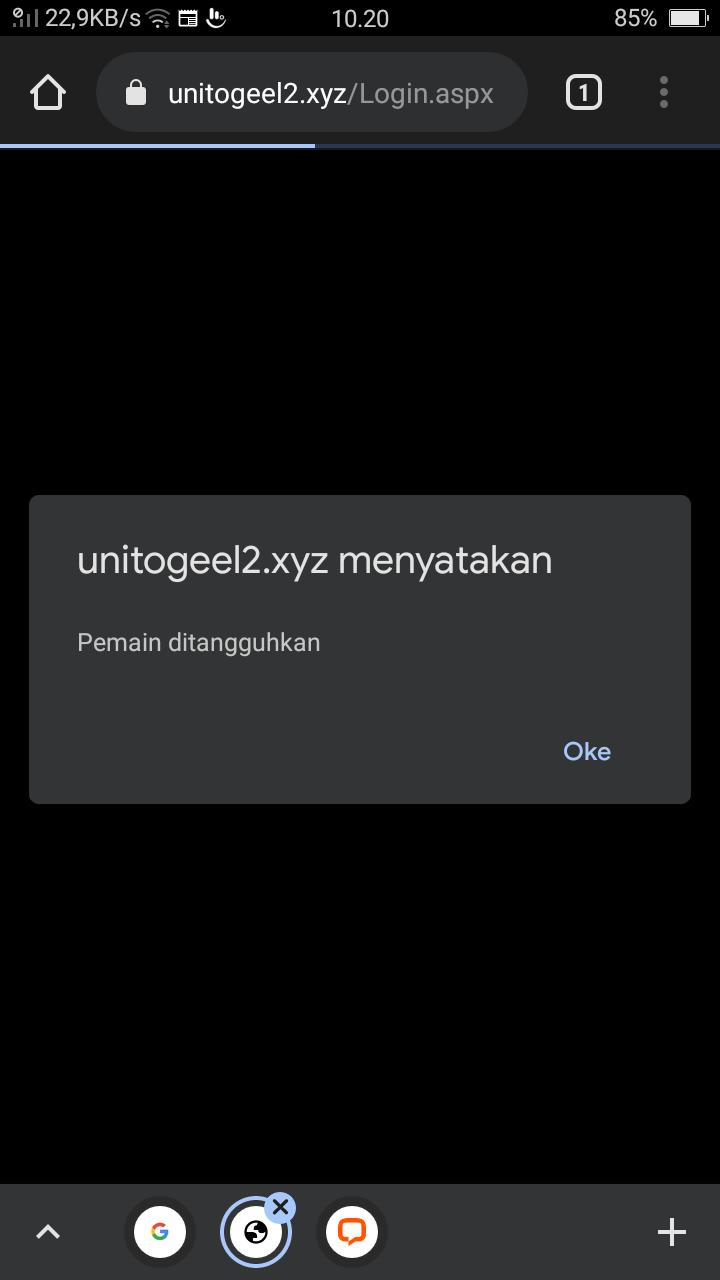This screenshot has width=720, height=1280.
Task: Tap the 10.20 clock in status bar
Action: coord(360,18)
